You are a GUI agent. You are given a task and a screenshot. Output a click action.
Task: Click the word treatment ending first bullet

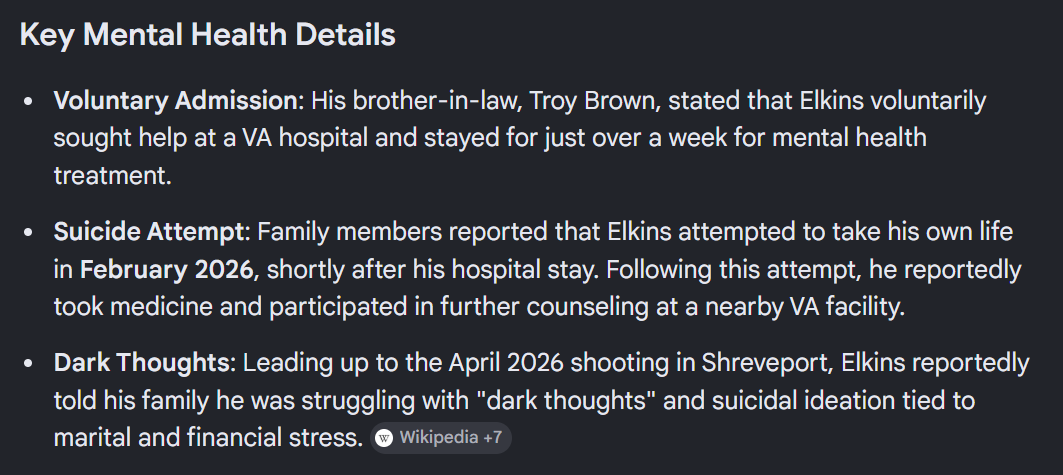112,176
